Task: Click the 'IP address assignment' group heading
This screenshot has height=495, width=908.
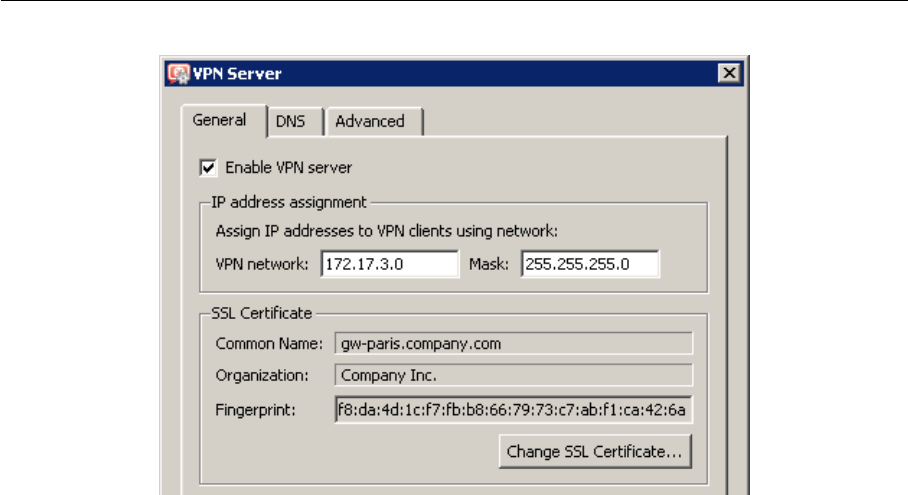Action: click(281, 200)
